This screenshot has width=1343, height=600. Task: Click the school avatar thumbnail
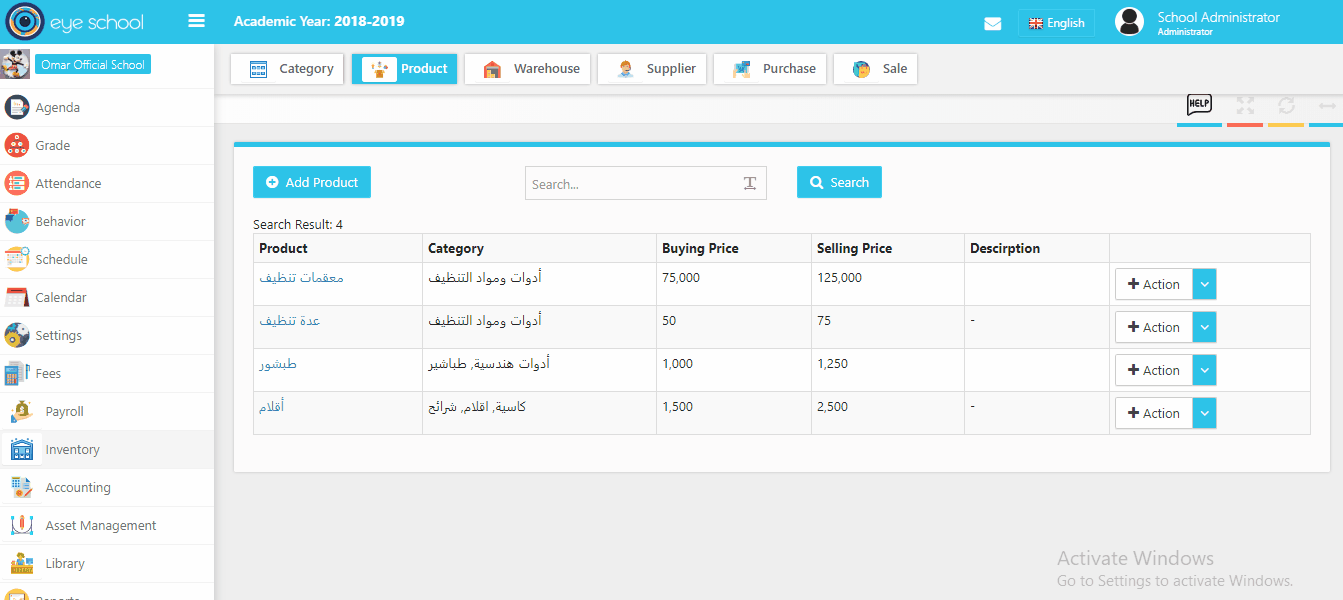click(15, 64)
